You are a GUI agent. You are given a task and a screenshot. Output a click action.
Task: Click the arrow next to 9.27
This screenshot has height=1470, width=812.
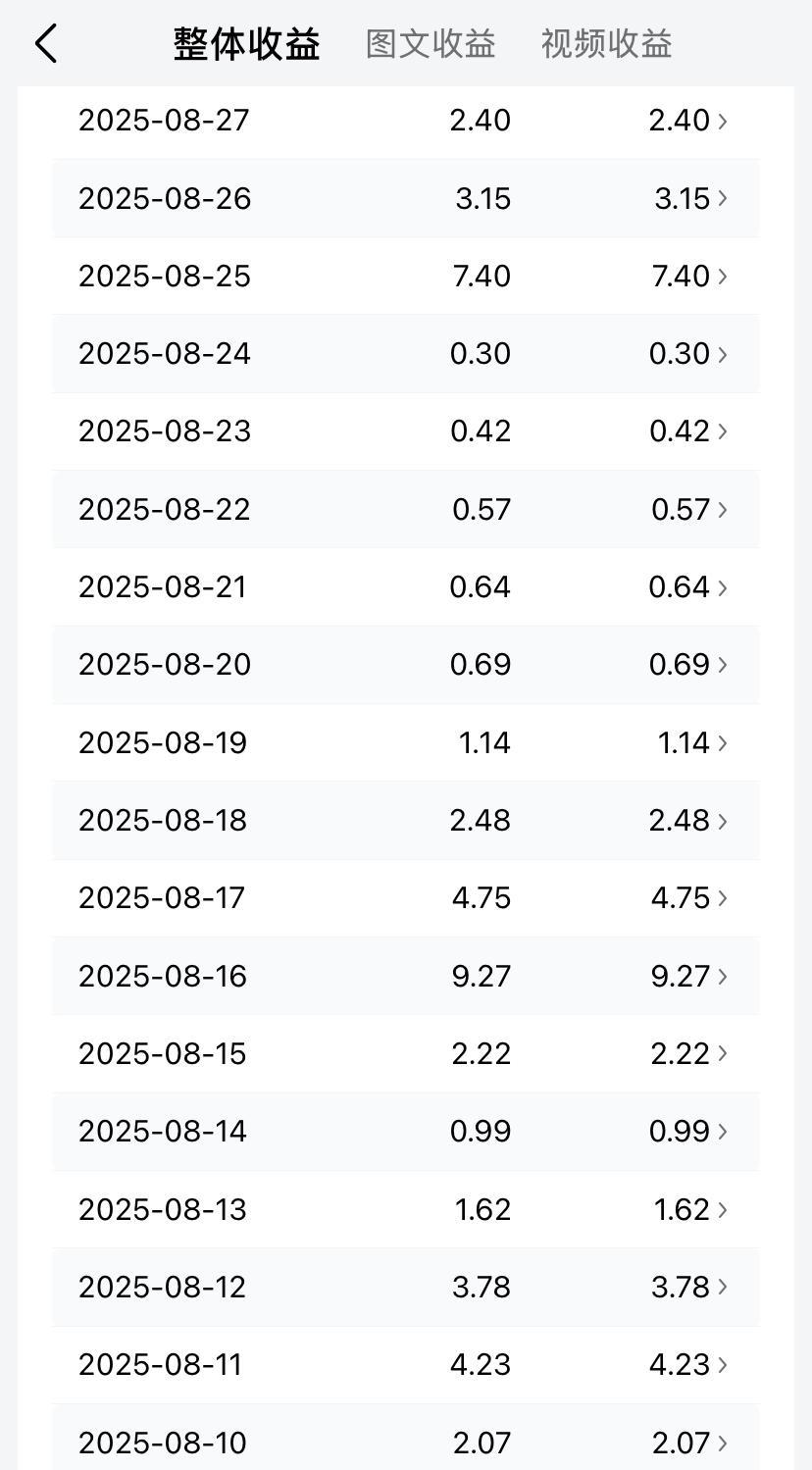(723, 976)
